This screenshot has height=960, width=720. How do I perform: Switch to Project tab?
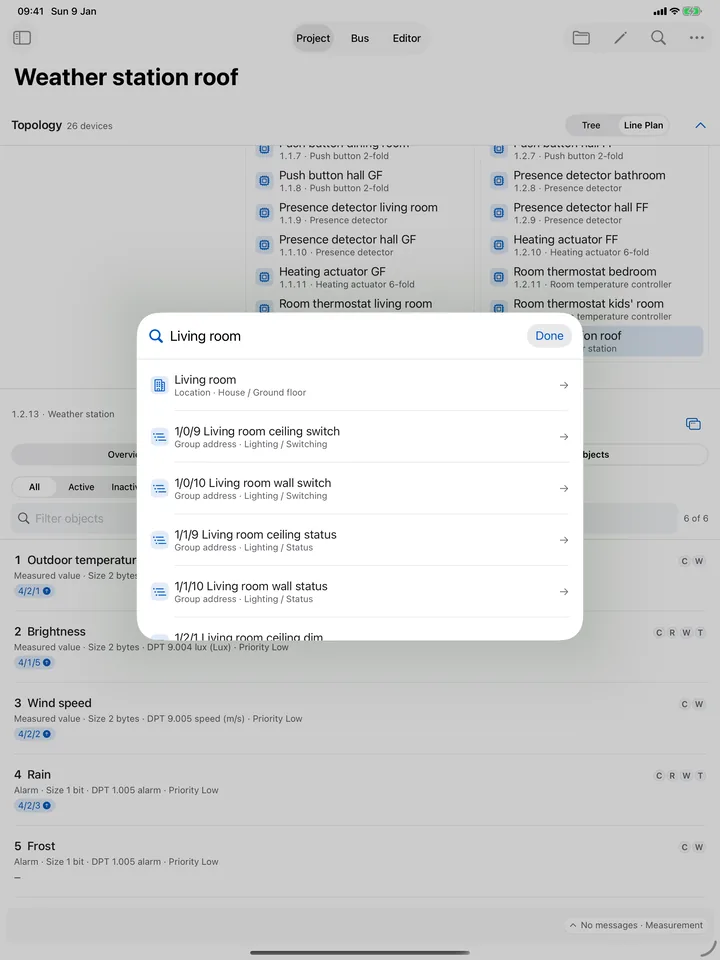[313, 38]
